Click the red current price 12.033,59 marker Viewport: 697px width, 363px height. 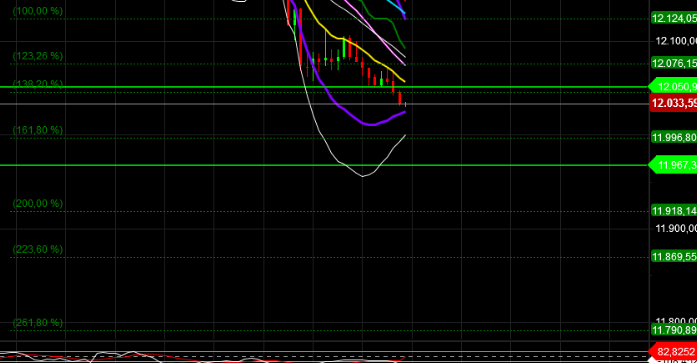click(673, 103)
